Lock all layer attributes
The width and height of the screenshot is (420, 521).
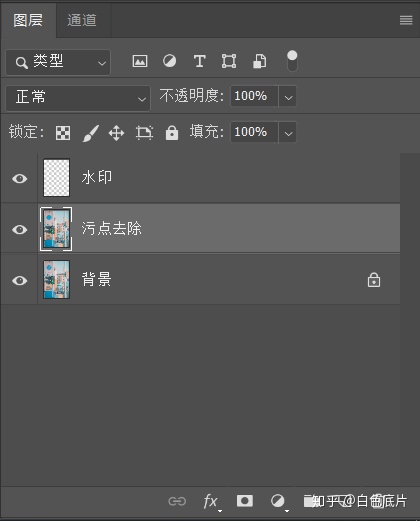pos(172,133)
